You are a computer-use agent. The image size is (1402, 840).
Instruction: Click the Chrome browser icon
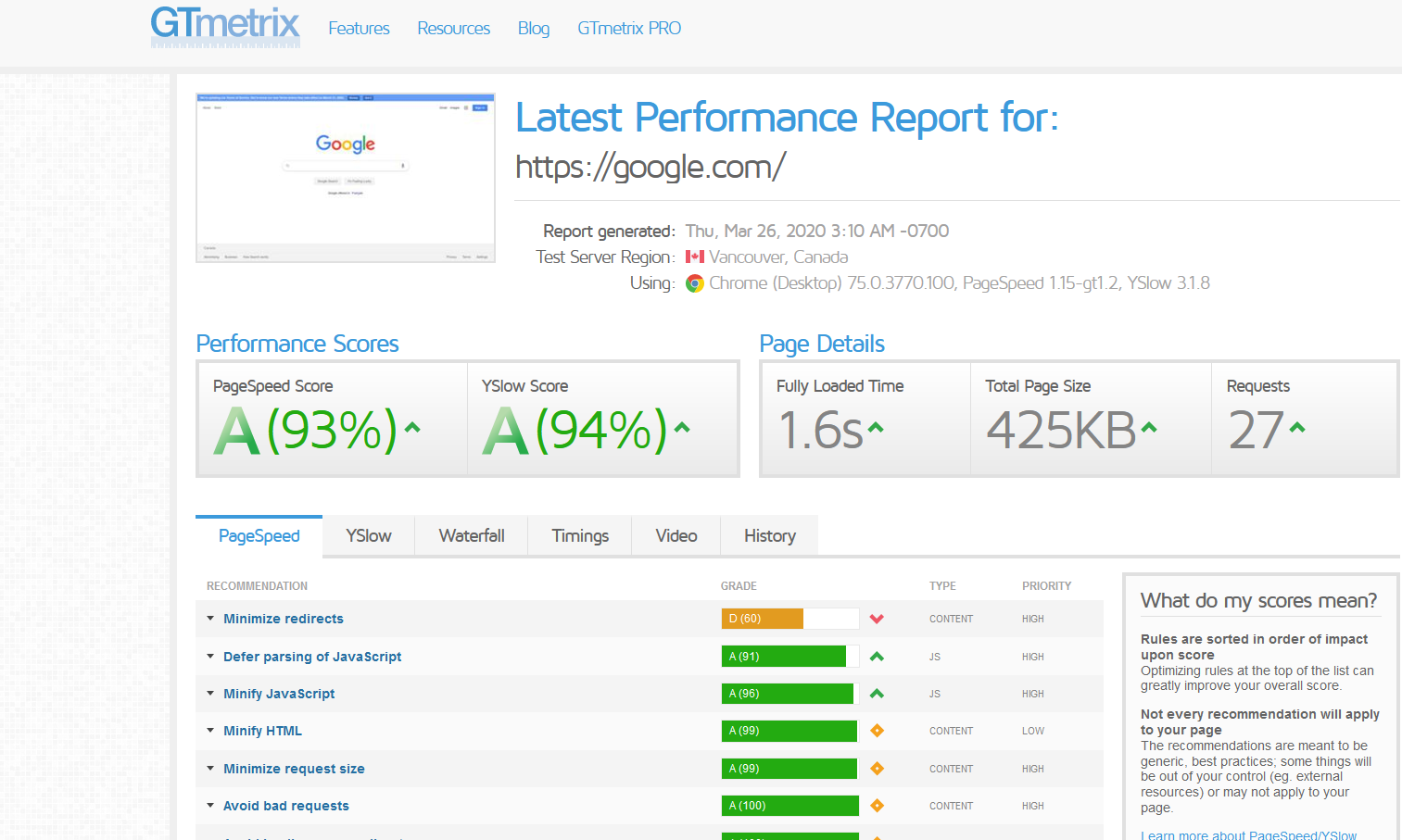pos(695,283)
